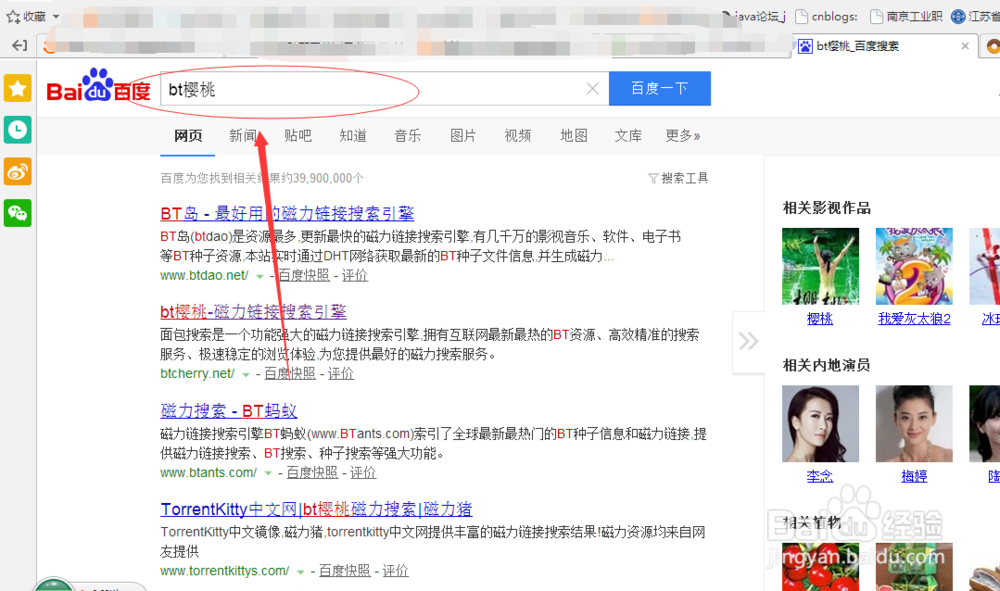The height and width of the screenshot is (591, 1000).
Task: Open 百度快照 for www.torrentkittys.com result
Action: 344,571
